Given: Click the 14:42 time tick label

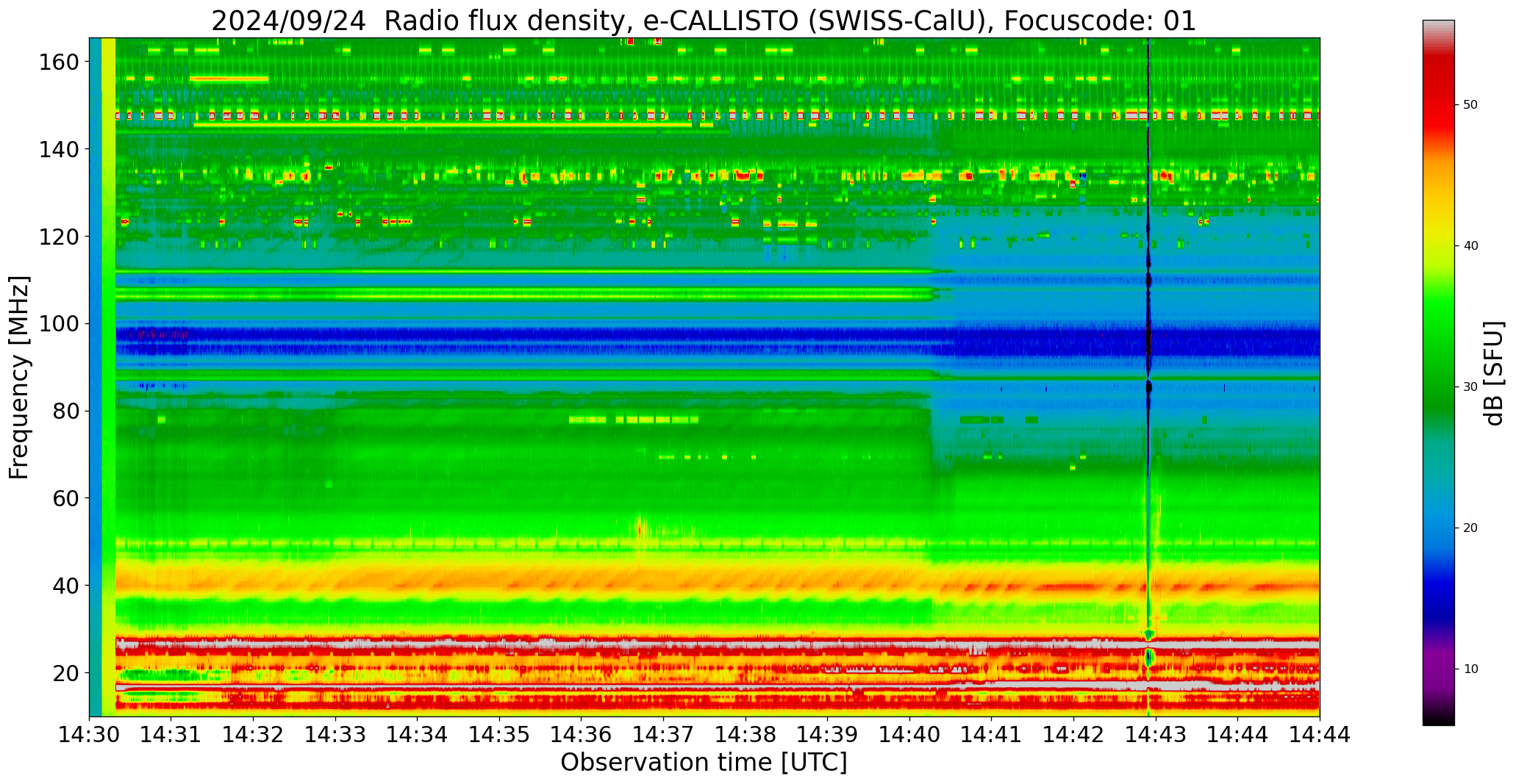Looking at the screenshot, I should tap(1073, 734).
